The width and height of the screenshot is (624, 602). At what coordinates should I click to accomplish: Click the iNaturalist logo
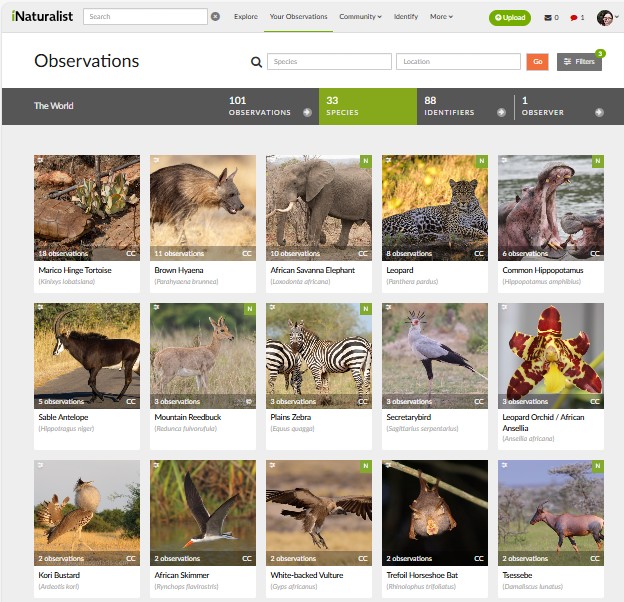pos(41,17)
